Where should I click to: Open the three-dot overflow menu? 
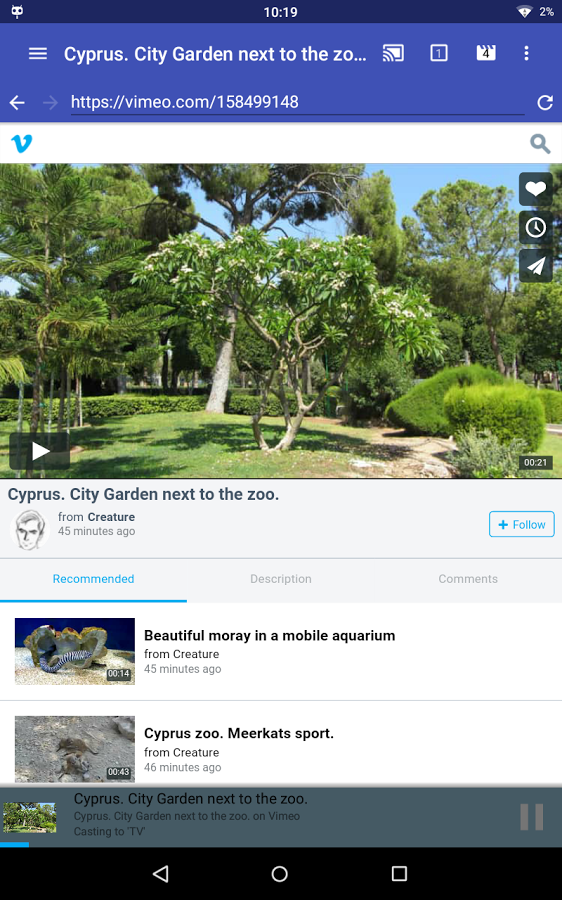(x=526, y=53)
